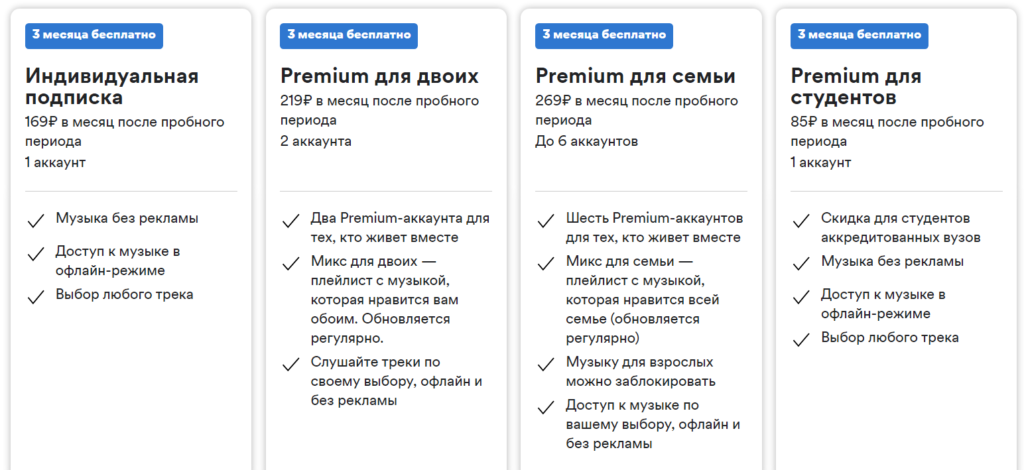The width and height of the screenshot is (1024, 470).
Task: Click checkmark next to 'Микс для двоих'
Action: pos(291,264)
